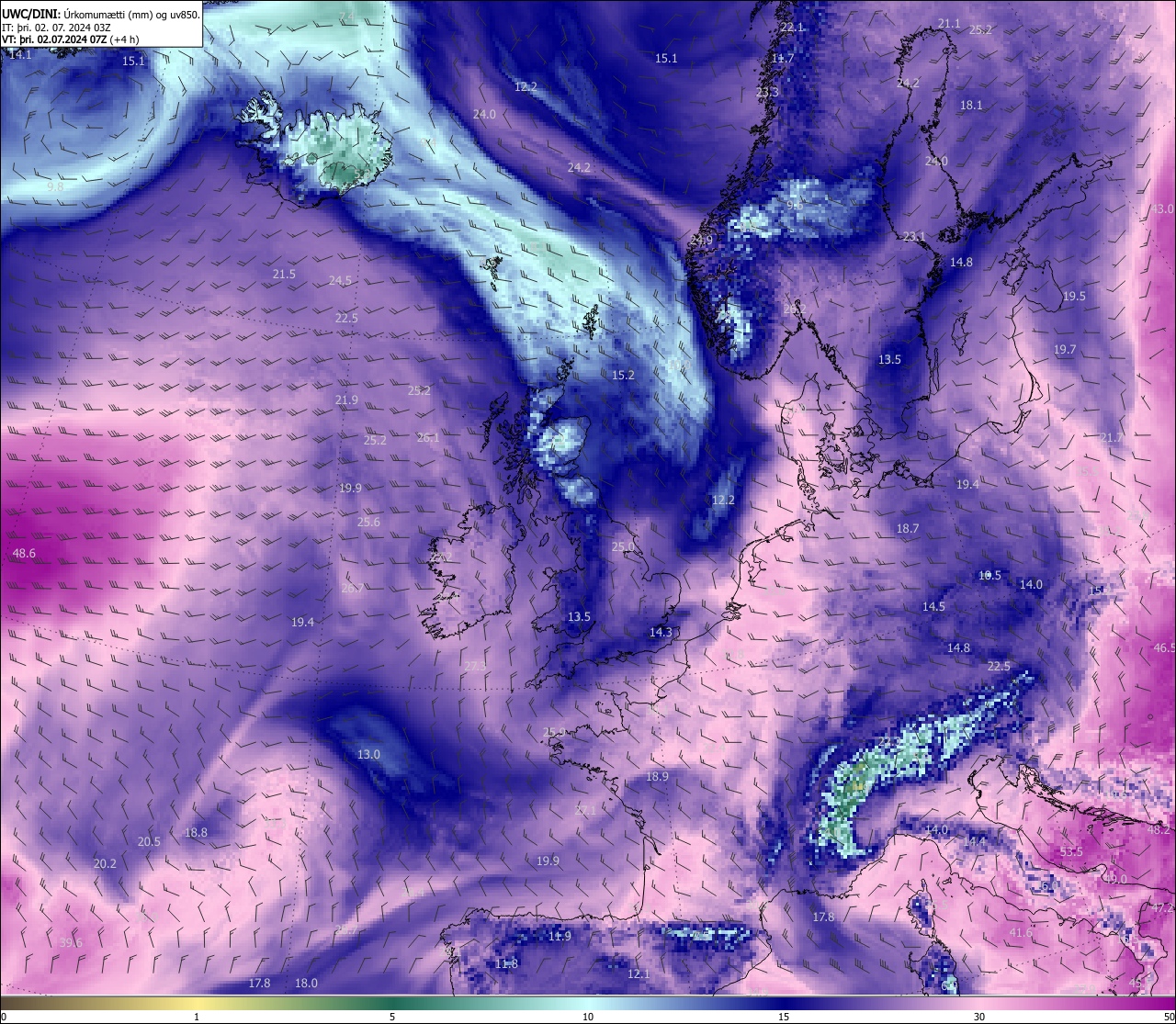The image size is (1176, 1024).
Task: Click the 21.5 value label
Action: tap(284, 274)
